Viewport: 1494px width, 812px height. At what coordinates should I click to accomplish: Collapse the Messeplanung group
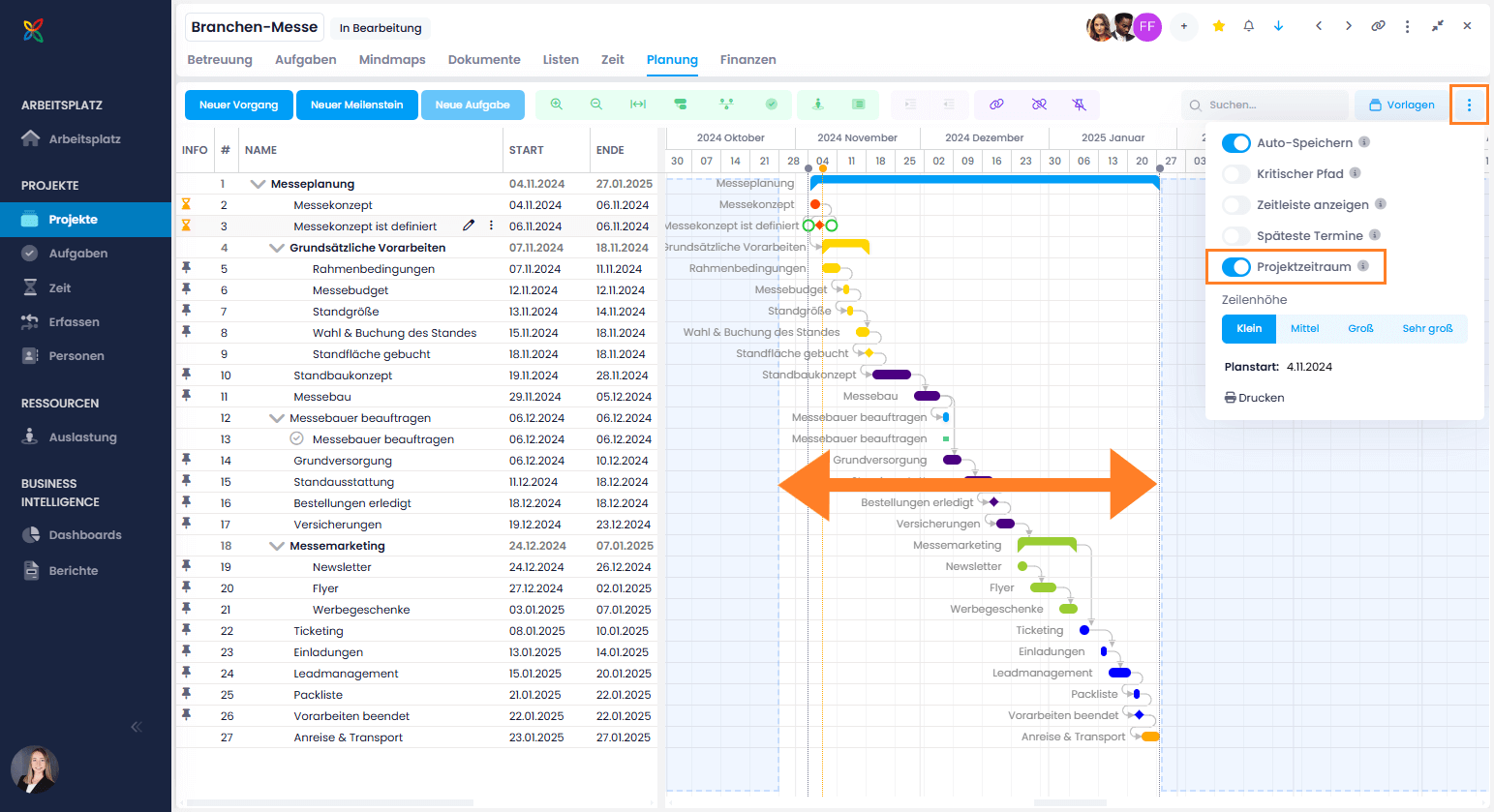tap(258, 184)
